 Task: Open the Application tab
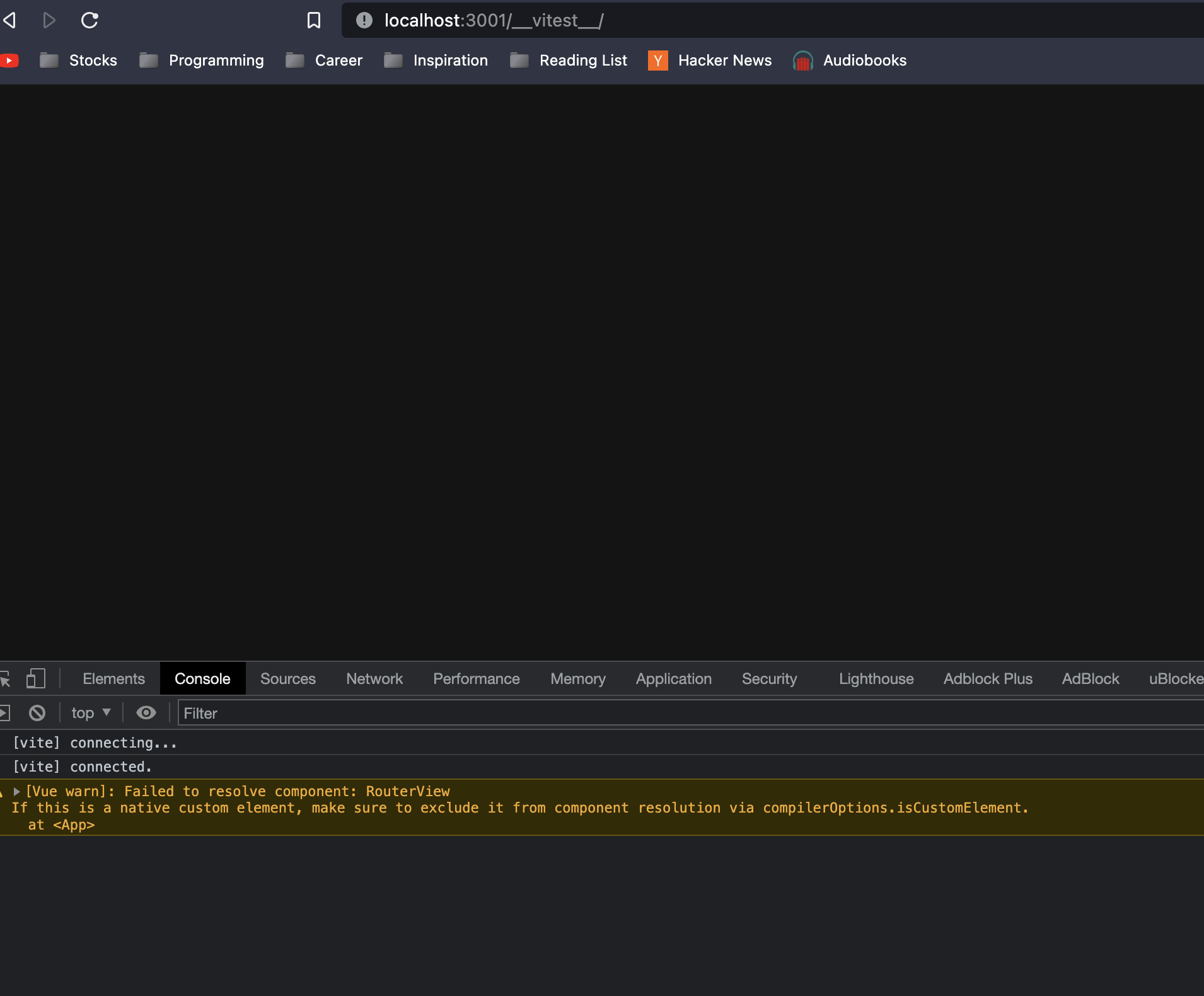(674, 679)
